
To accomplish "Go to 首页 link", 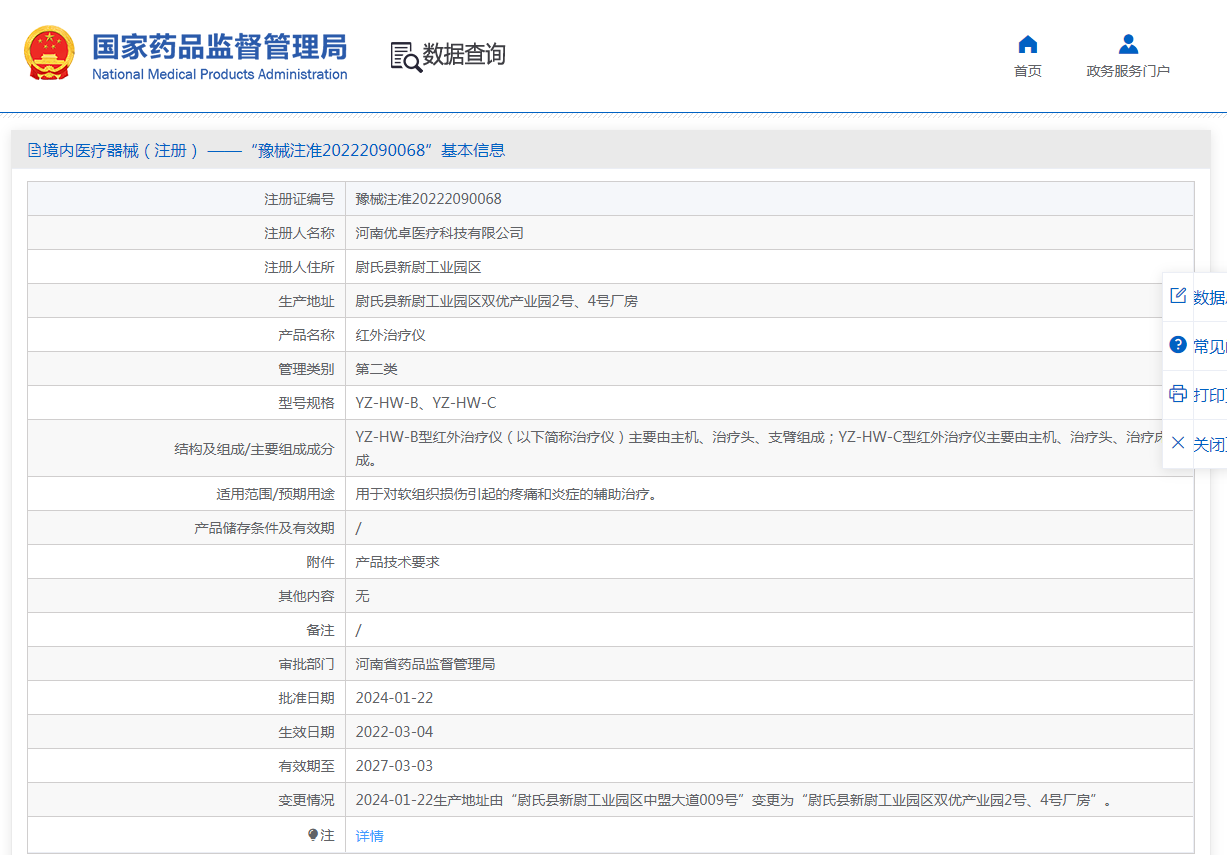I will click(1027, 71).
